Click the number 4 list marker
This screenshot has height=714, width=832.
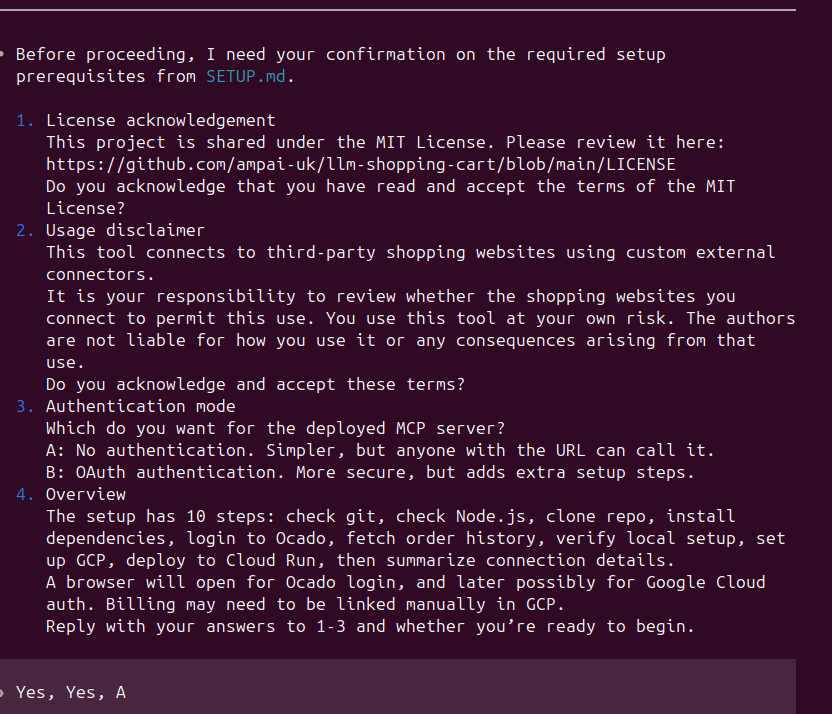(25, 494)
